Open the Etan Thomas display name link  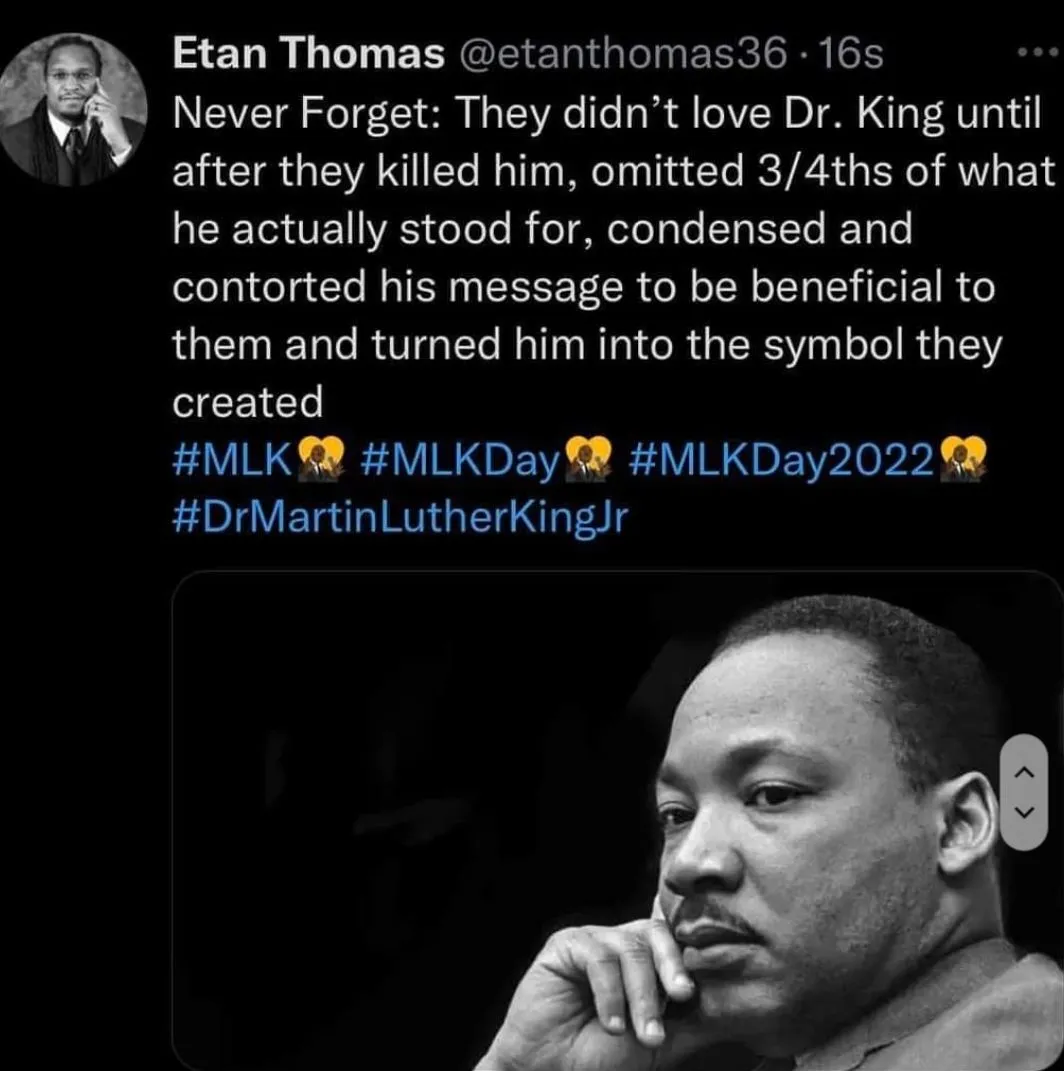309,54
